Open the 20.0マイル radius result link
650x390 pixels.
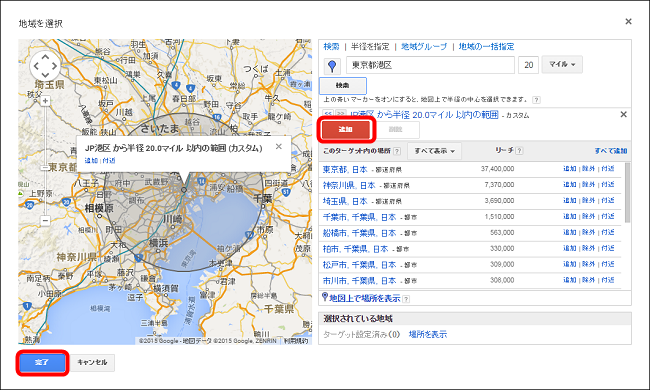tap(424, 114)
